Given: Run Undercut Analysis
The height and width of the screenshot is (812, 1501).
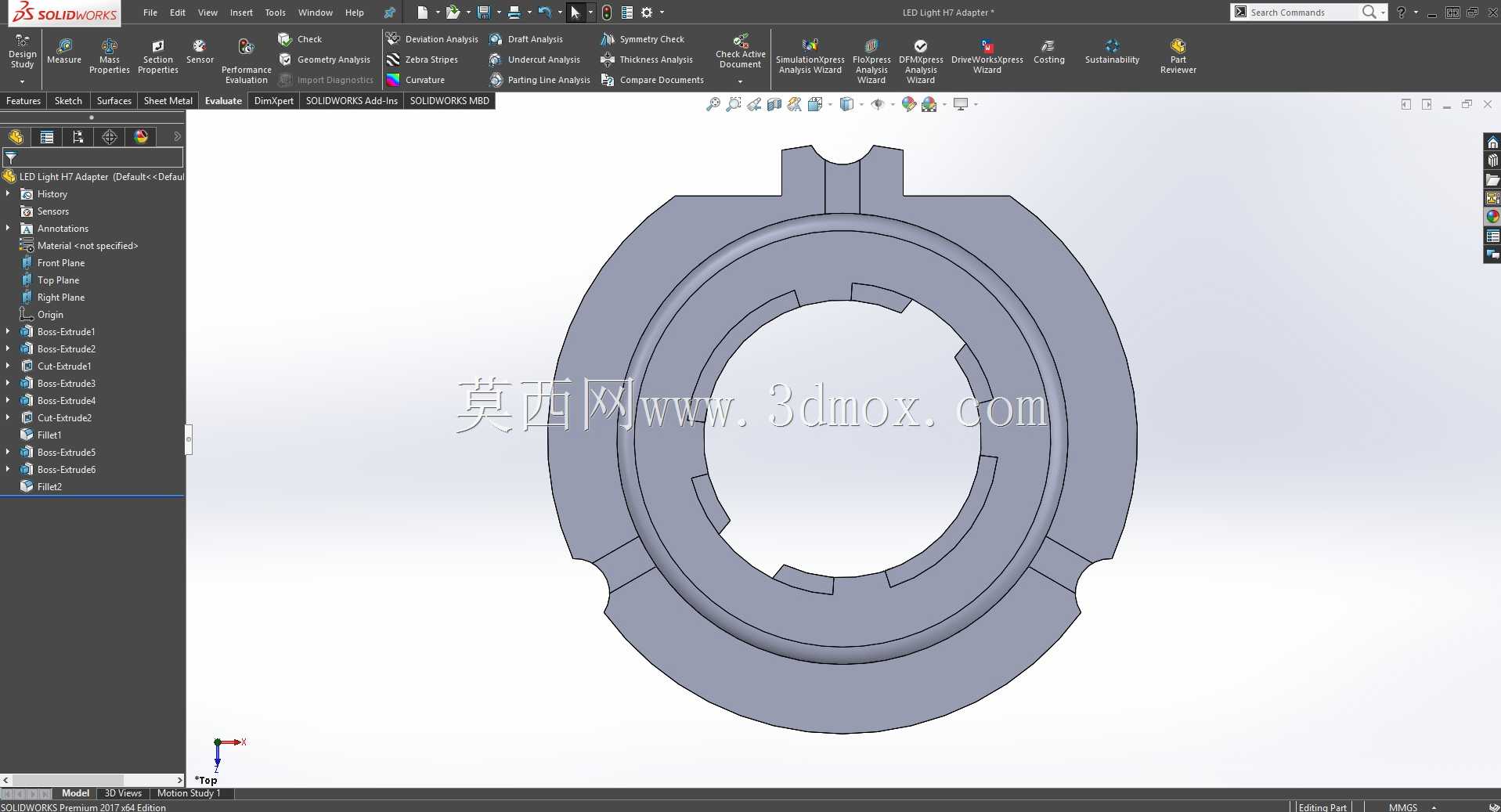Looking at the screenshot, I should pyautogui.click(x=535, y=60).
